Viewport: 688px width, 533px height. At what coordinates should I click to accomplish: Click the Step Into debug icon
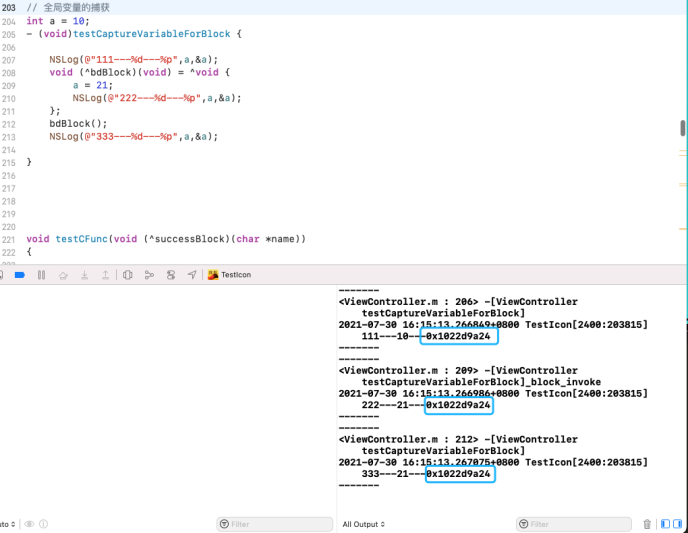click(85, 275)
